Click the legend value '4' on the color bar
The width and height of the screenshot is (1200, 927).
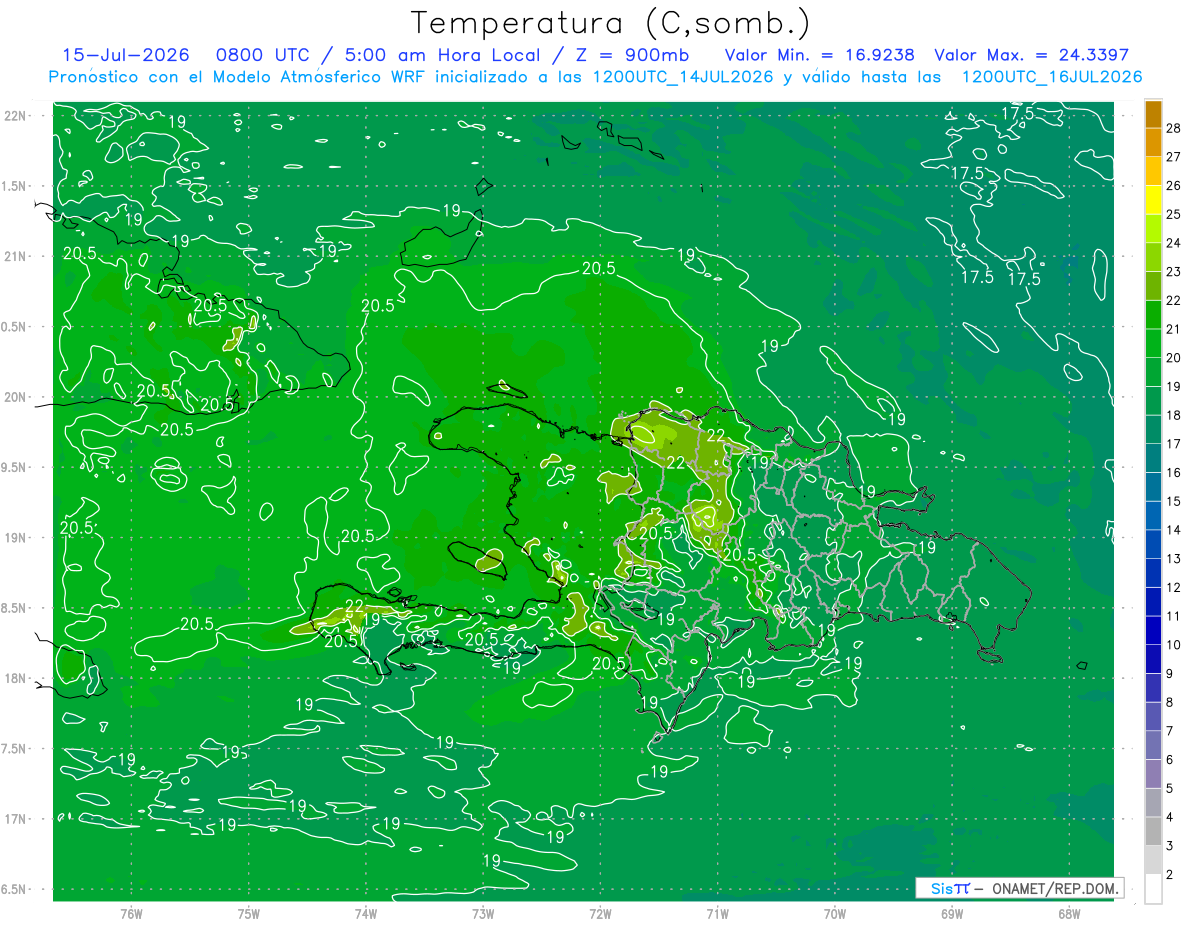pos(1171,818)
